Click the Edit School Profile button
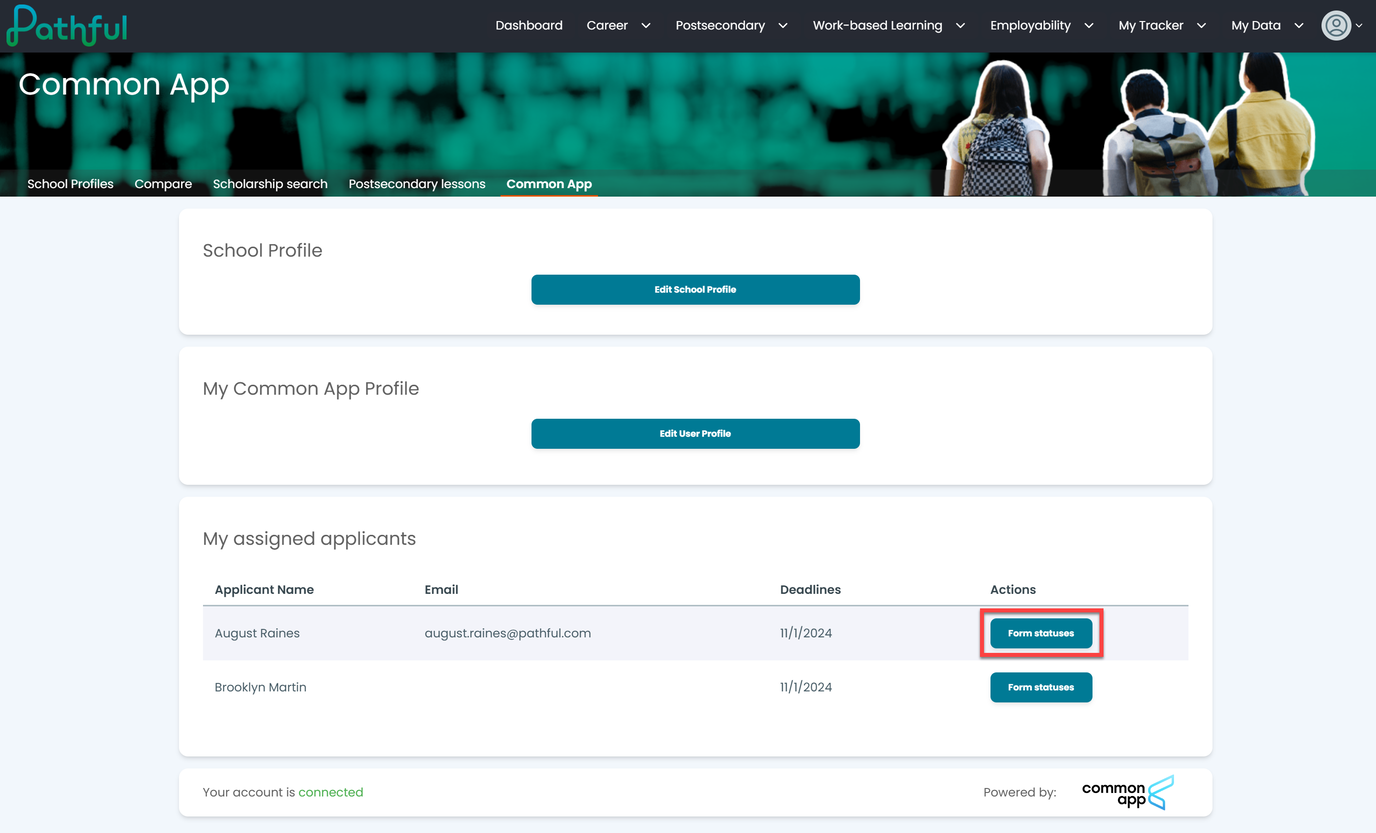 695,290
